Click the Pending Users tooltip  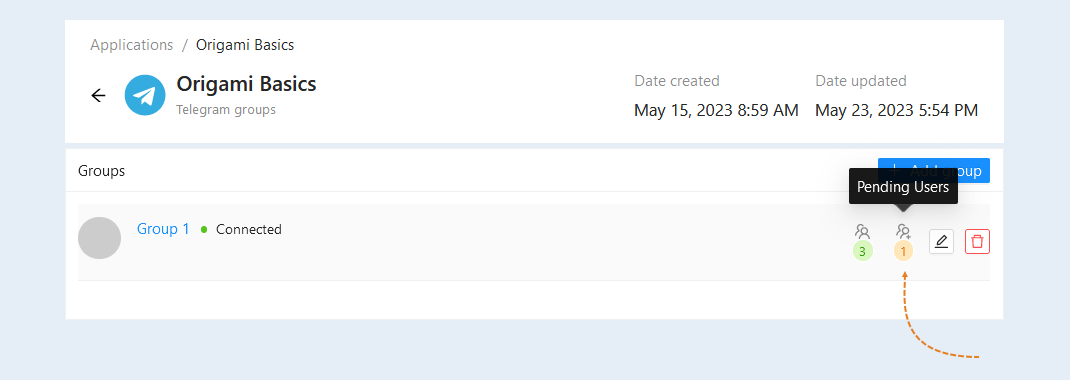(903, 186)
